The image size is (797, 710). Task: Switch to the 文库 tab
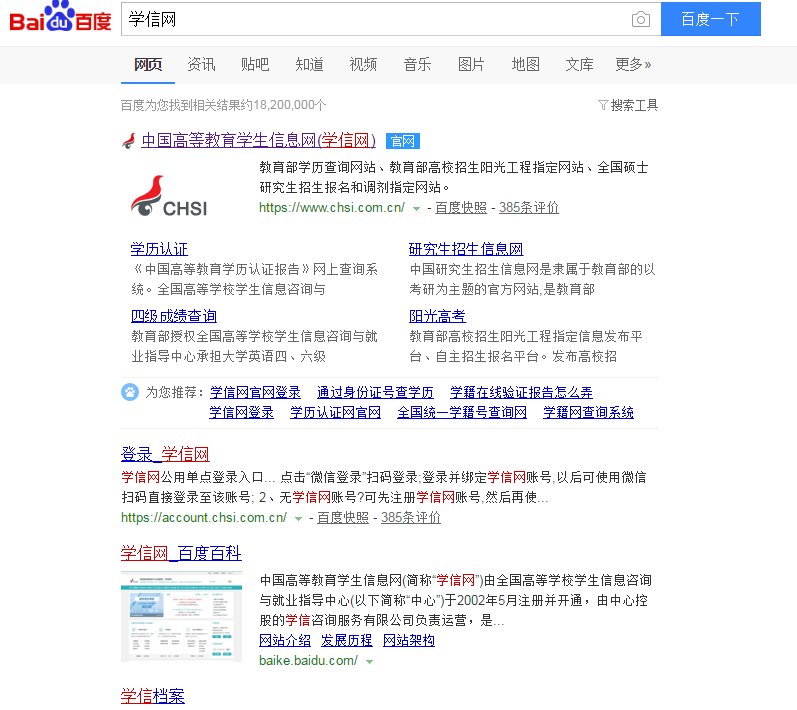tap(579, 65)
